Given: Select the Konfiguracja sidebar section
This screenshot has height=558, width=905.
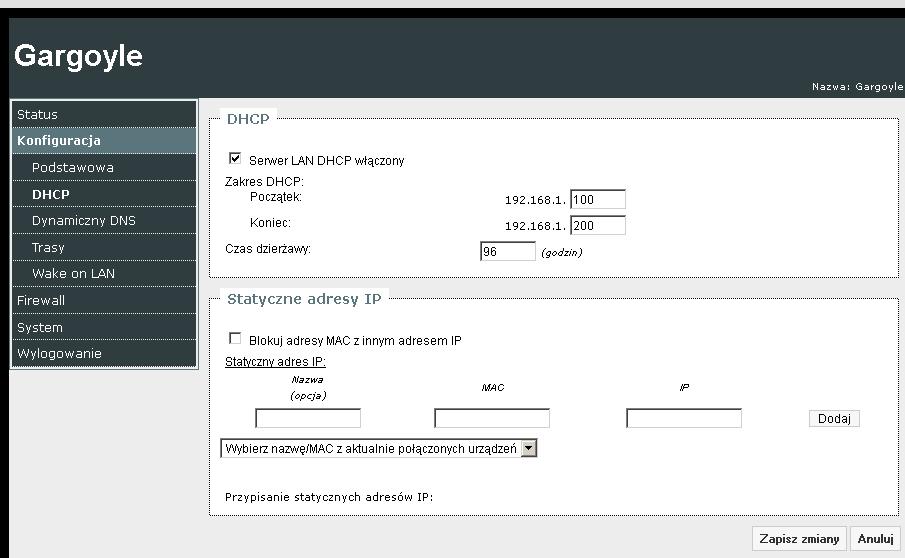Looking at the screenshot, I should pos(59,141).
